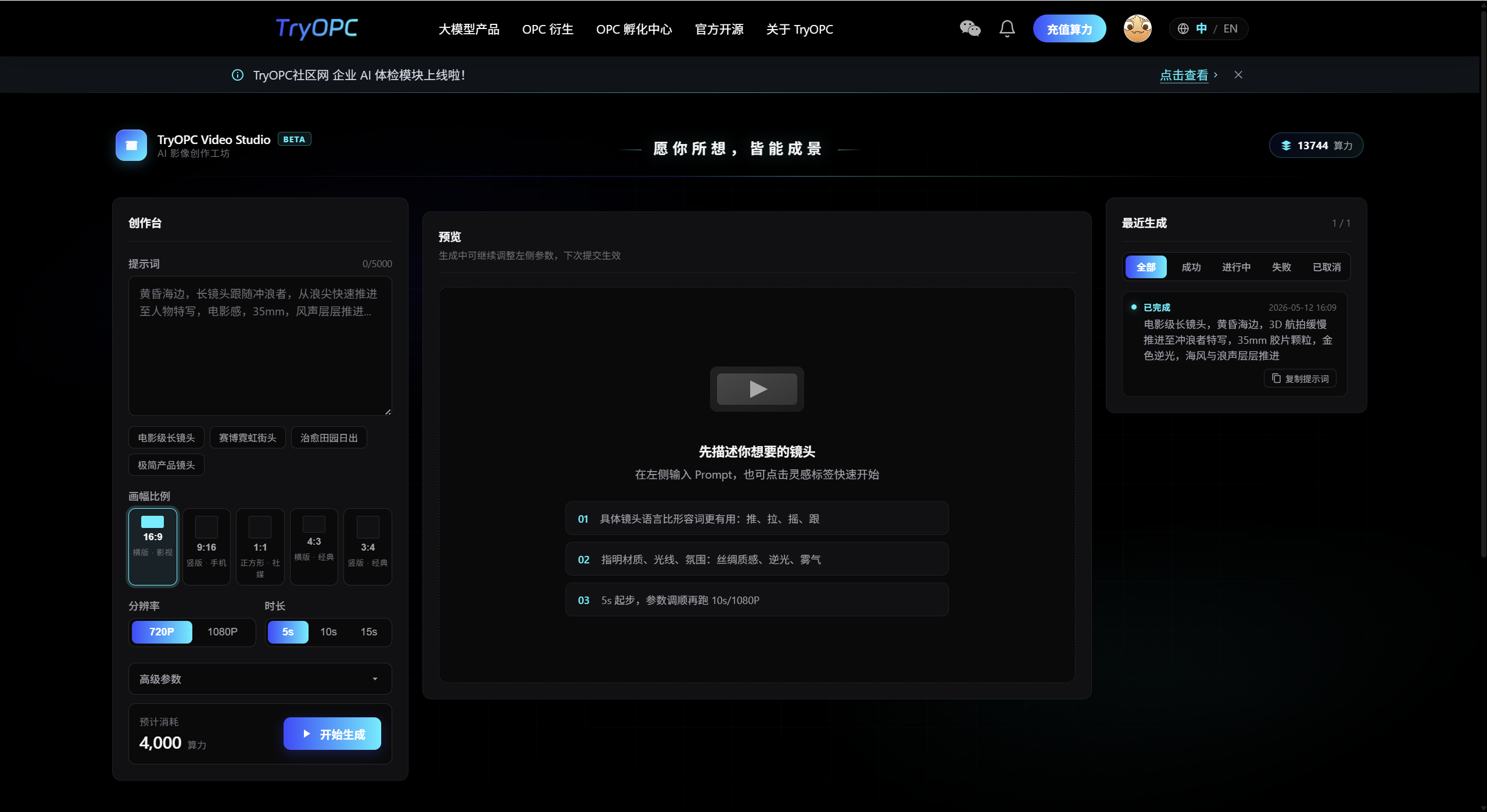The height and width of the screenshot is (812, 1487).
Task: Select the 3:4 portrait aspect ratio
Action: pyautogui.click(x=367, y=547)
